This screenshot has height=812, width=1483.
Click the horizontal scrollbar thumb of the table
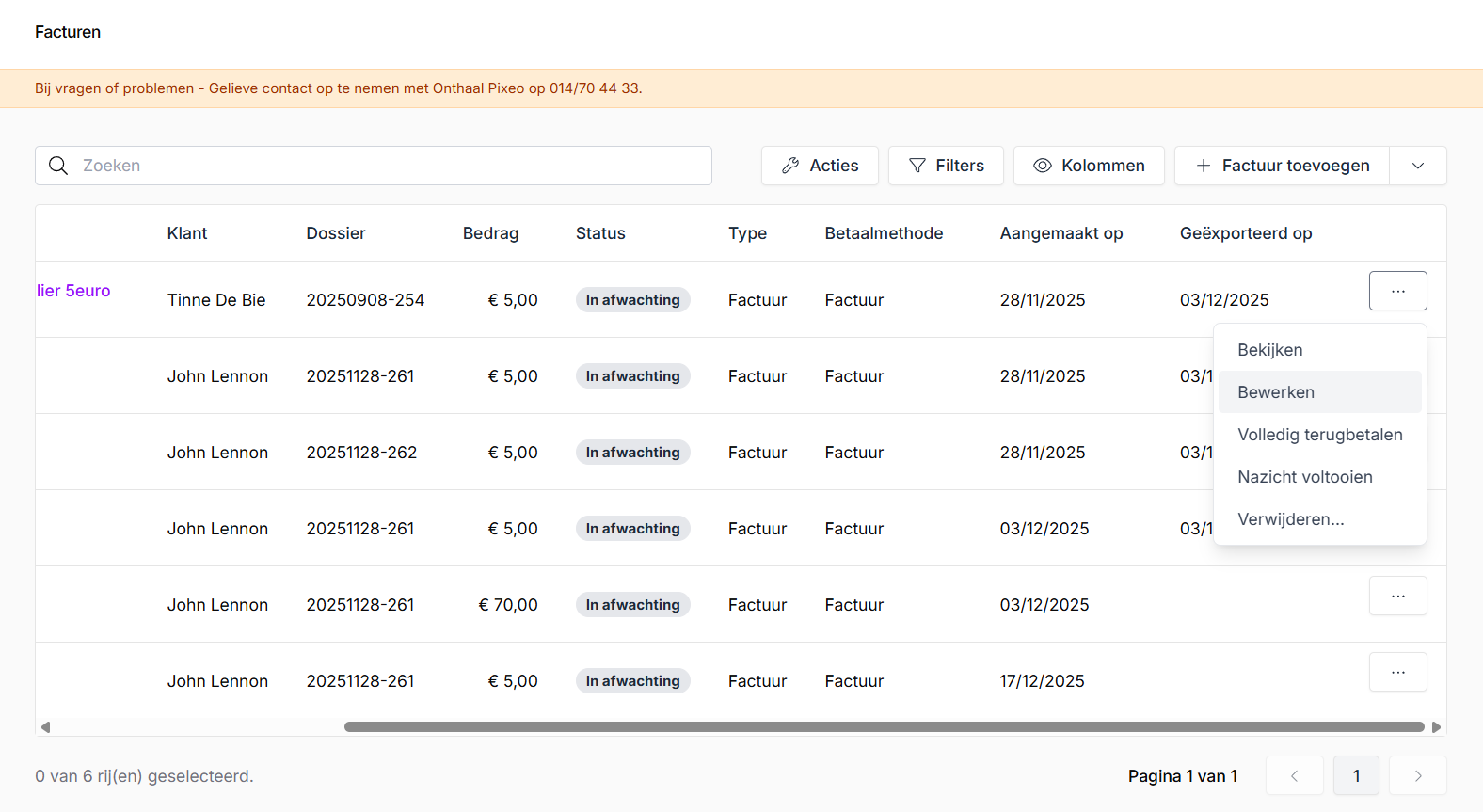point(884,726)
